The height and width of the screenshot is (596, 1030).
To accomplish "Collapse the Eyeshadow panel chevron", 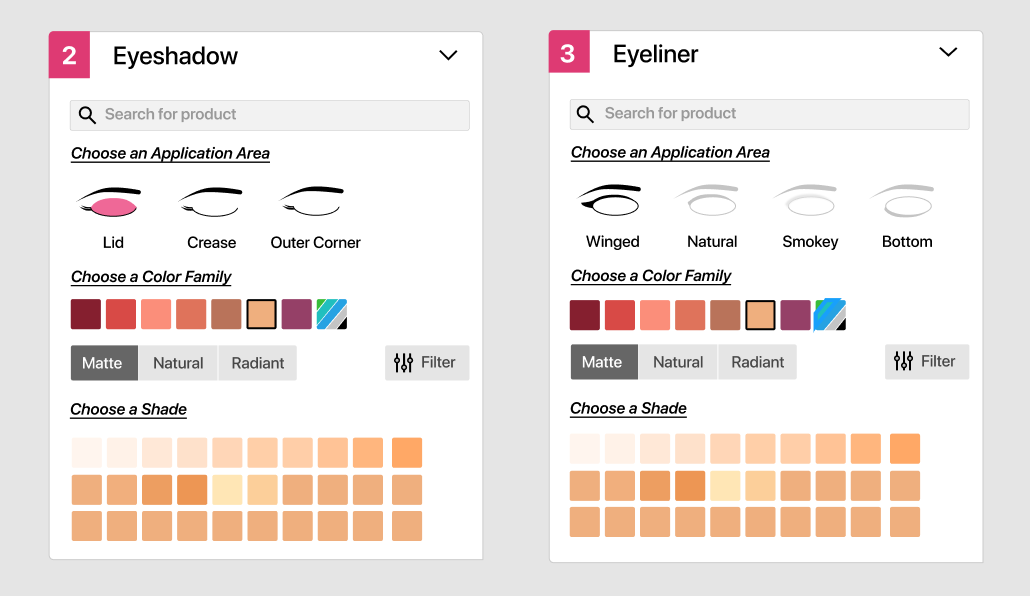I will pos(448,56).
